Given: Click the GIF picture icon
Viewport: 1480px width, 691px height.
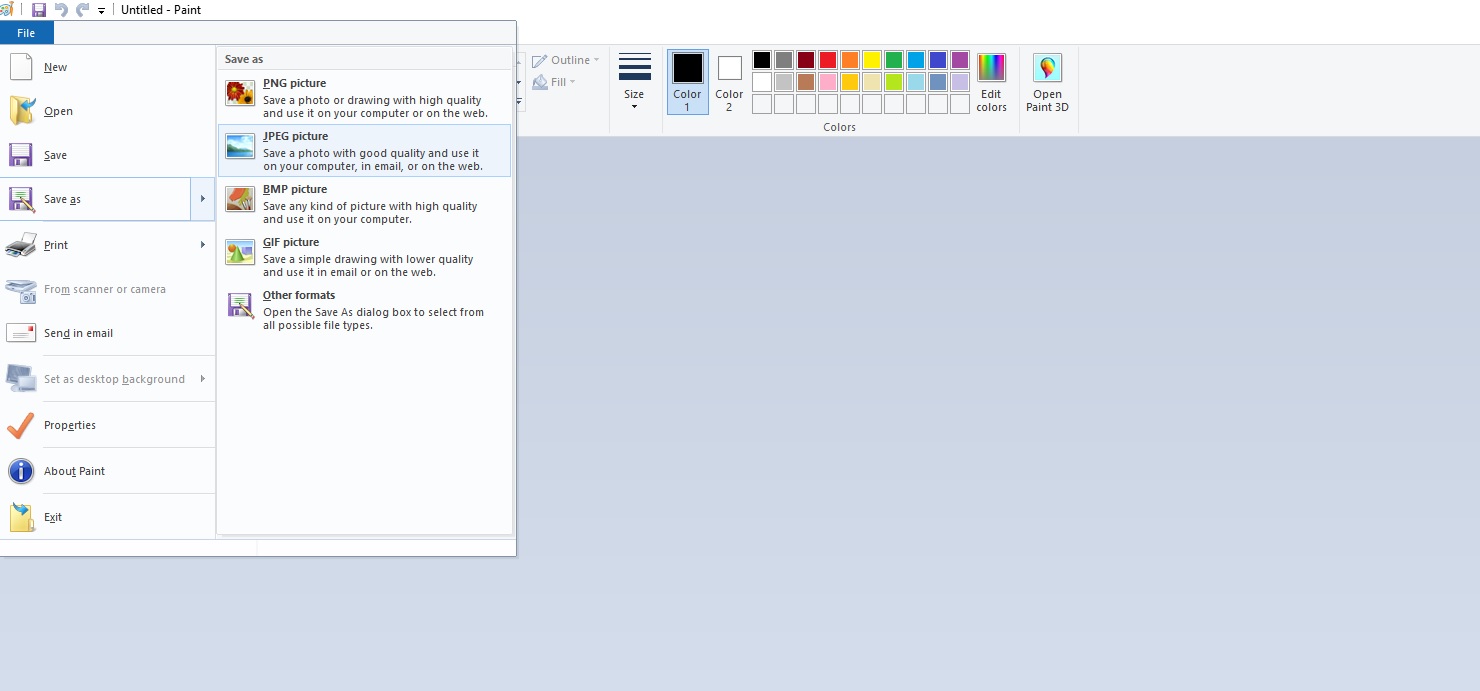Looking at the screenshot, I should coord(240,252).
